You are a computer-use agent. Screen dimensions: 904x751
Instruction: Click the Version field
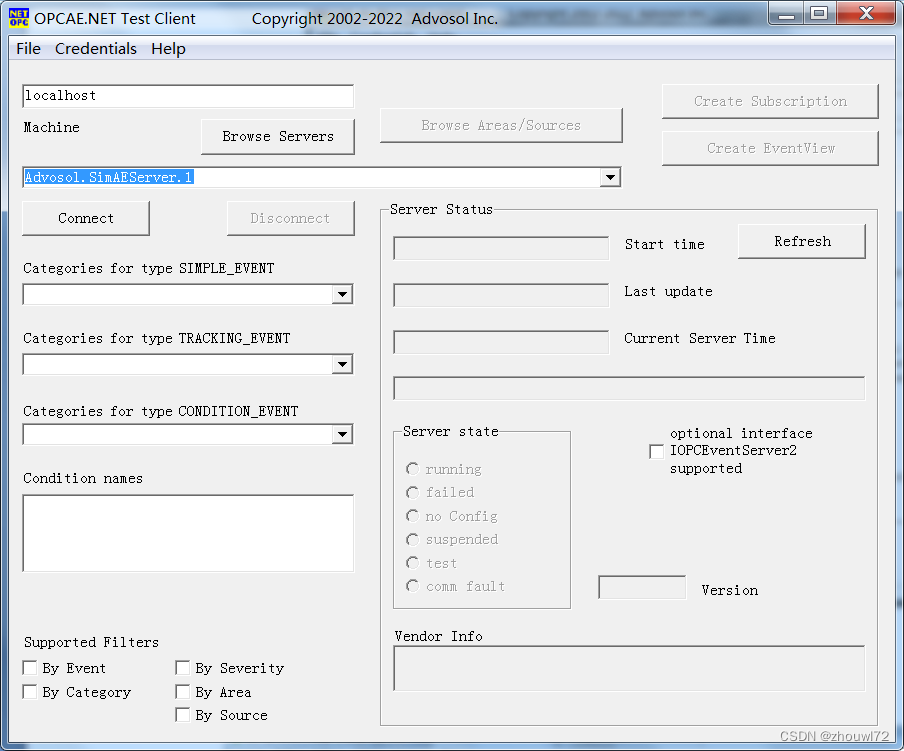(642, 587)
